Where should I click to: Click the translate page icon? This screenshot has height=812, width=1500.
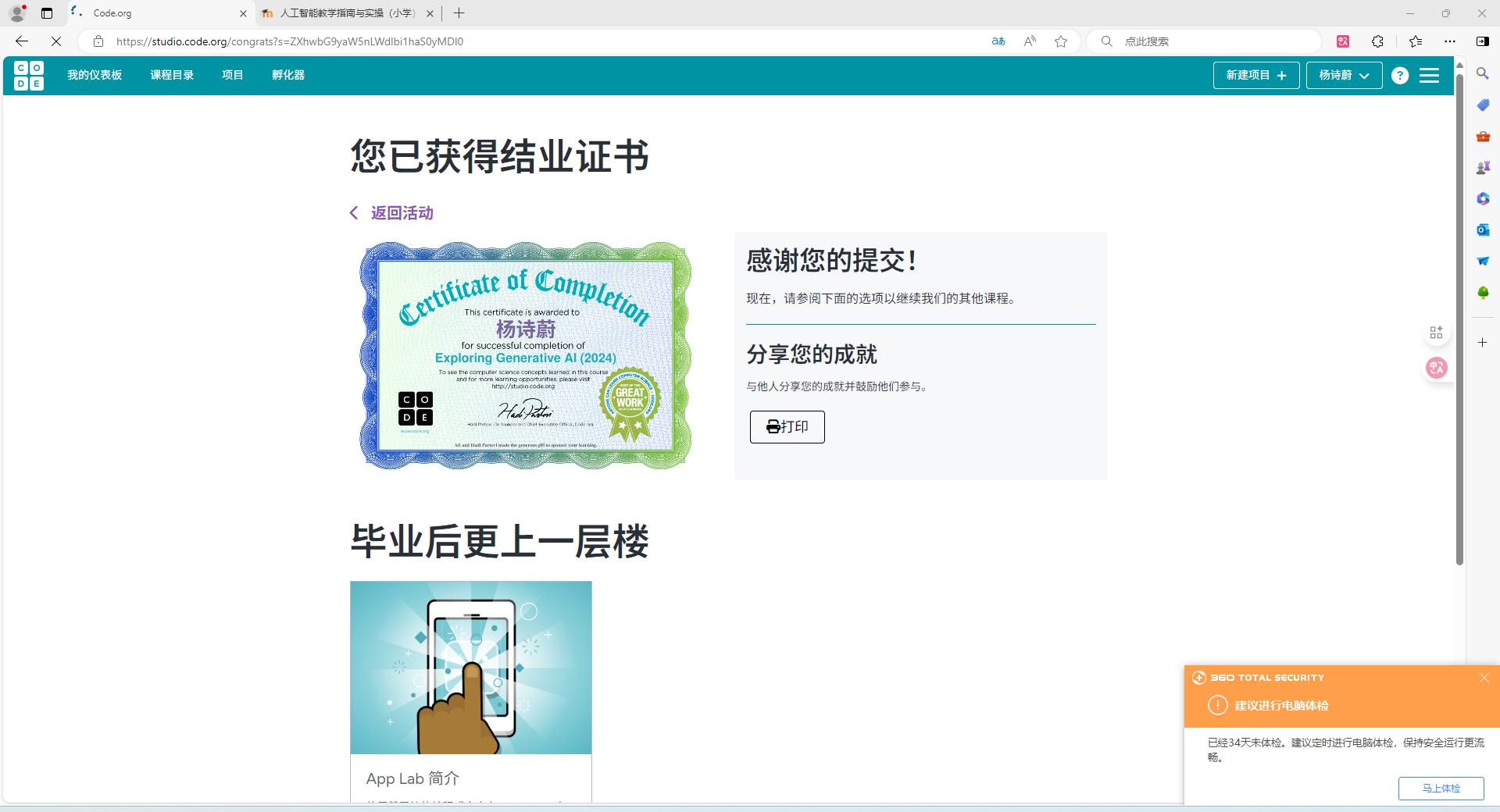tap(998, 41)
